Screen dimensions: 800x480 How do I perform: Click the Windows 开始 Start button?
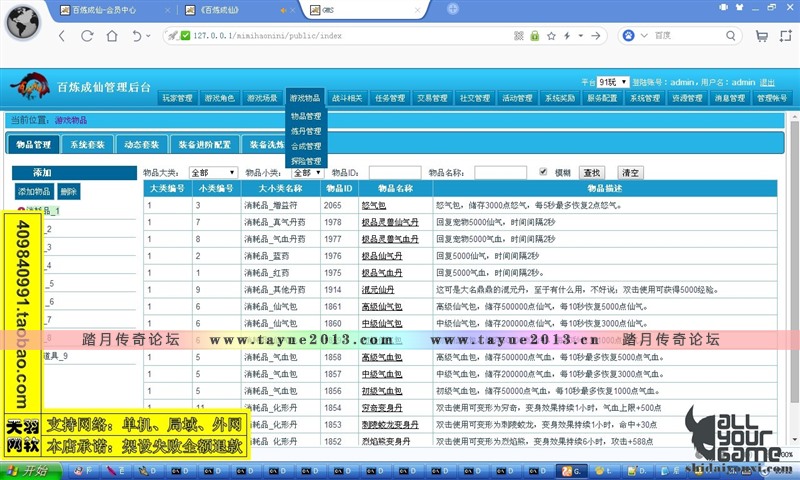pyautogui.click(x=28, y=470)
